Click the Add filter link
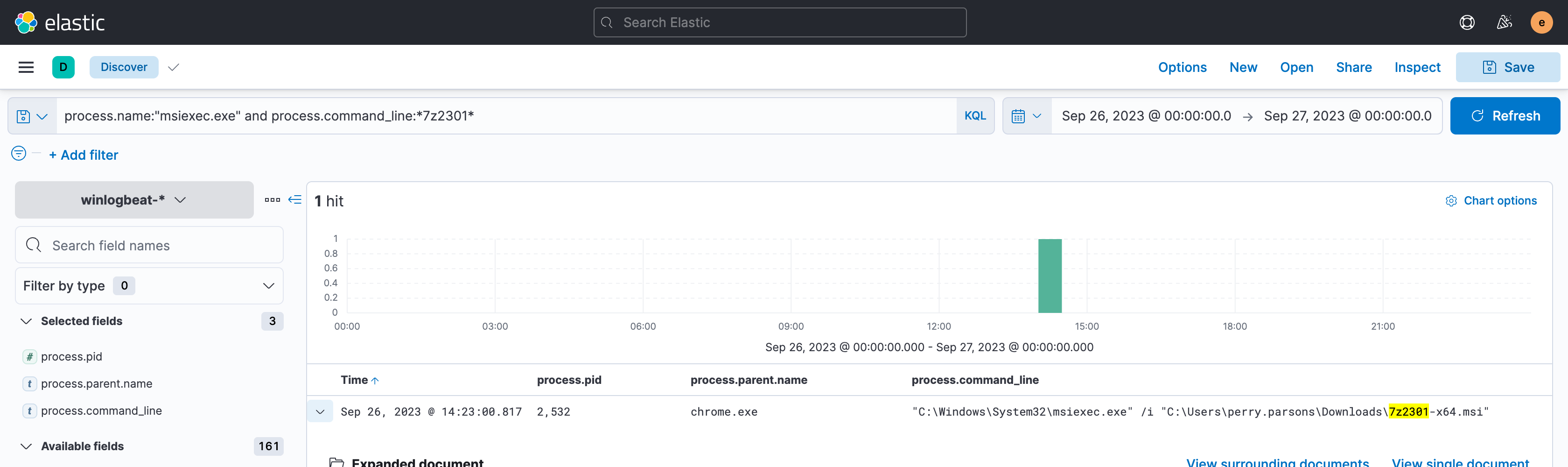 (84, 155)
